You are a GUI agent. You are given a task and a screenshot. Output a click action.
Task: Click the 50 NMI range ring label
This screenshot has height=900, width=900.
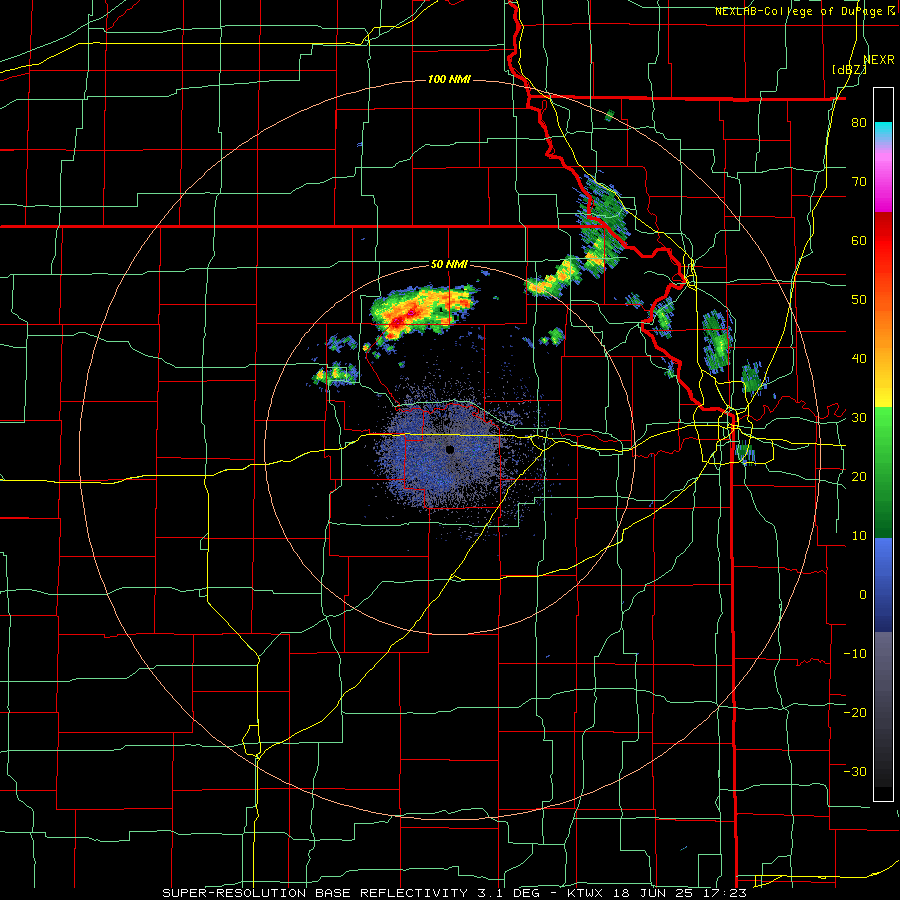coord(449,265)
